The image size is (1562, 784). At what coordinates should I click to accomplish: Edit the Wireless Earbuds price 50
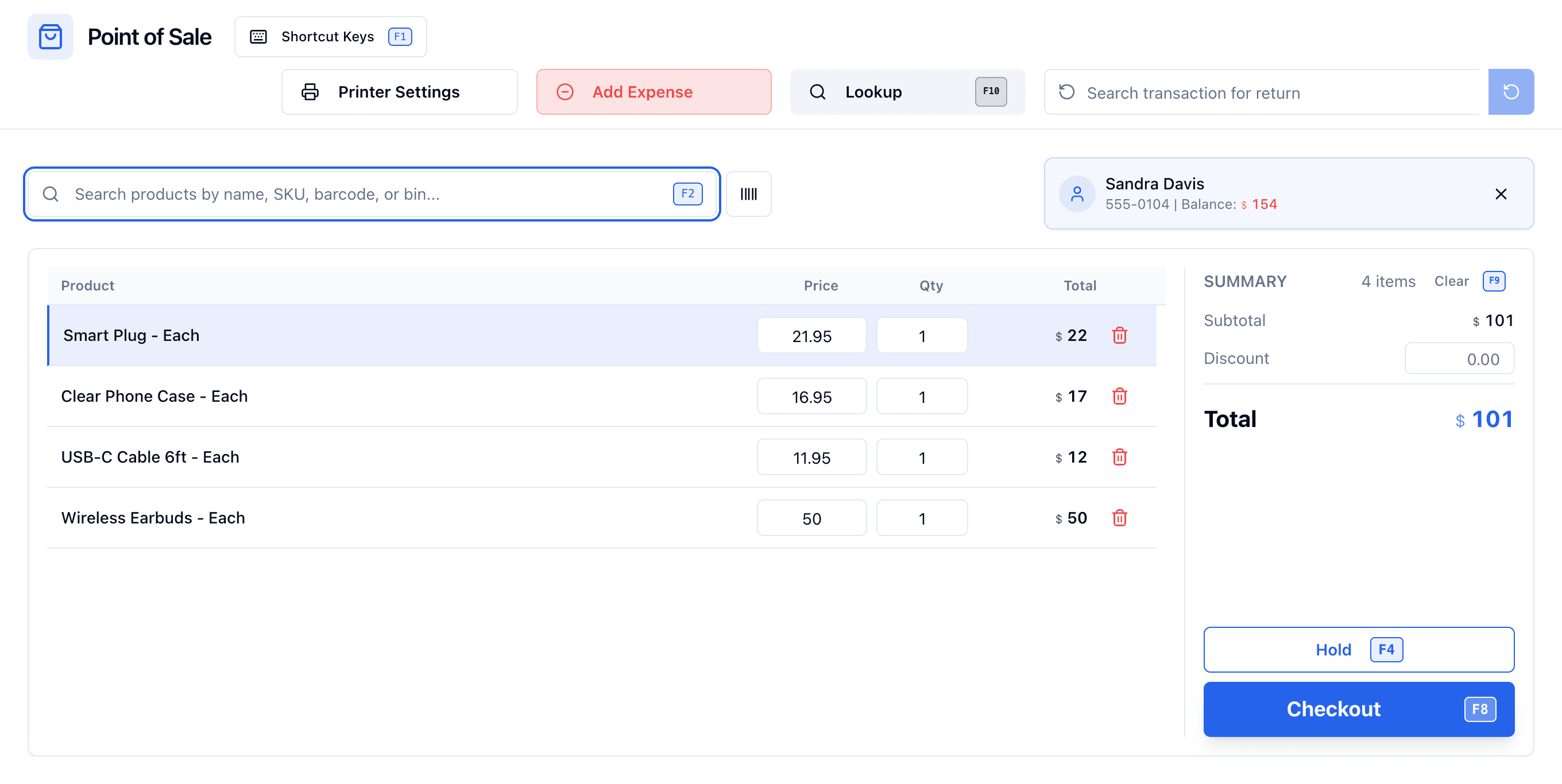(x=811, y=518)
